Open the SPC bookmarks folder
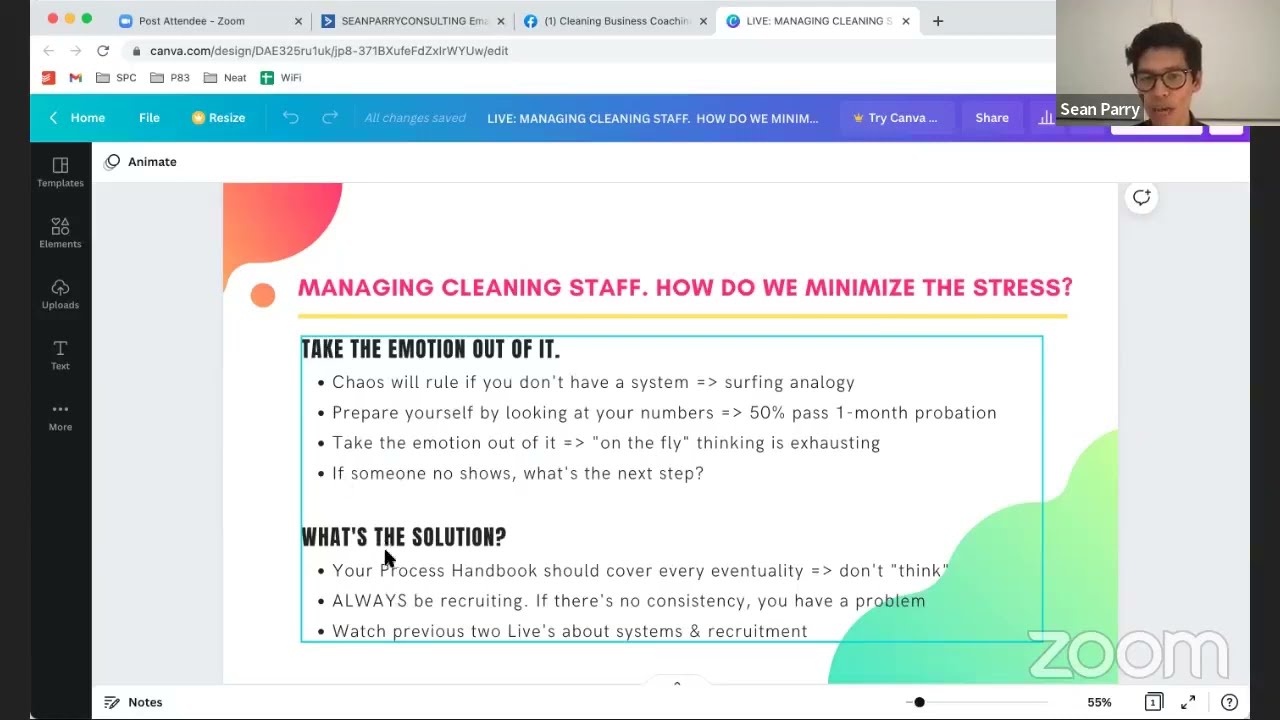Viewport: 1280px width, 720px height. (x=116, y=77)
